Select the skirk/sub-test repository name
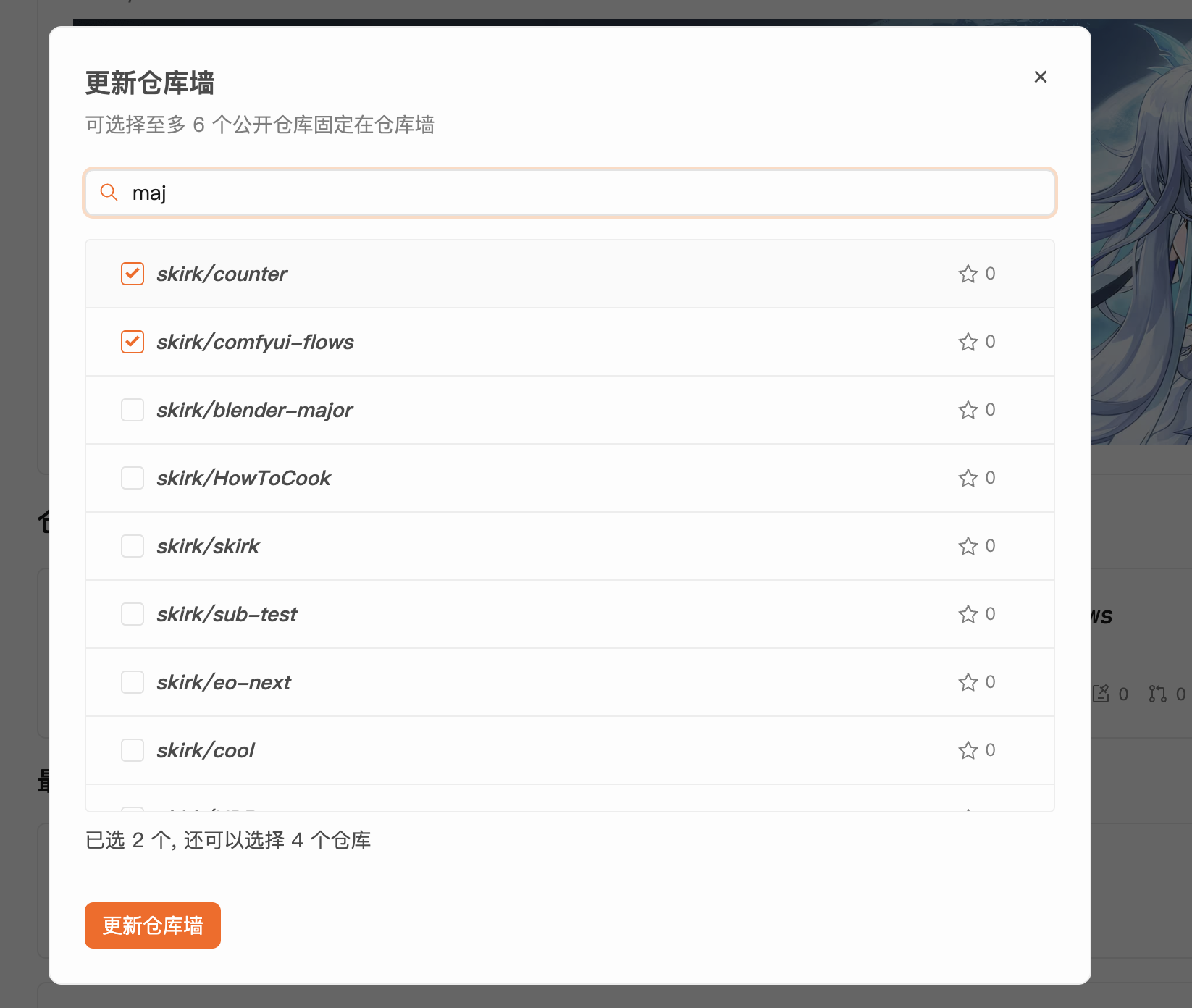Image resolution: width=1192 pixels, height=1008 pixels. [227, 614]
